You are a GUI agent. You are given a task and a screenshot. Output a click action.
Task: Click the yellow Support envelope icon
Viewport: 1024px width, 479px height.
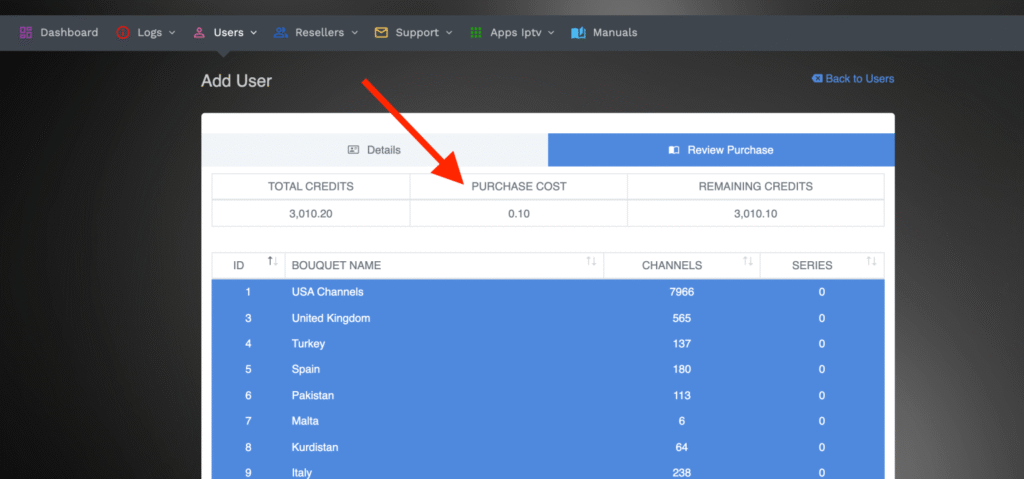pos(381,33)
